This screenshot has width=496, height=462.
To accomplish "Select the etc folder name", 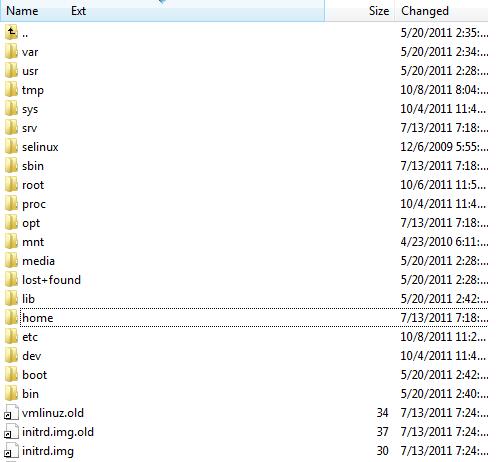I will (x=30, y=337).
